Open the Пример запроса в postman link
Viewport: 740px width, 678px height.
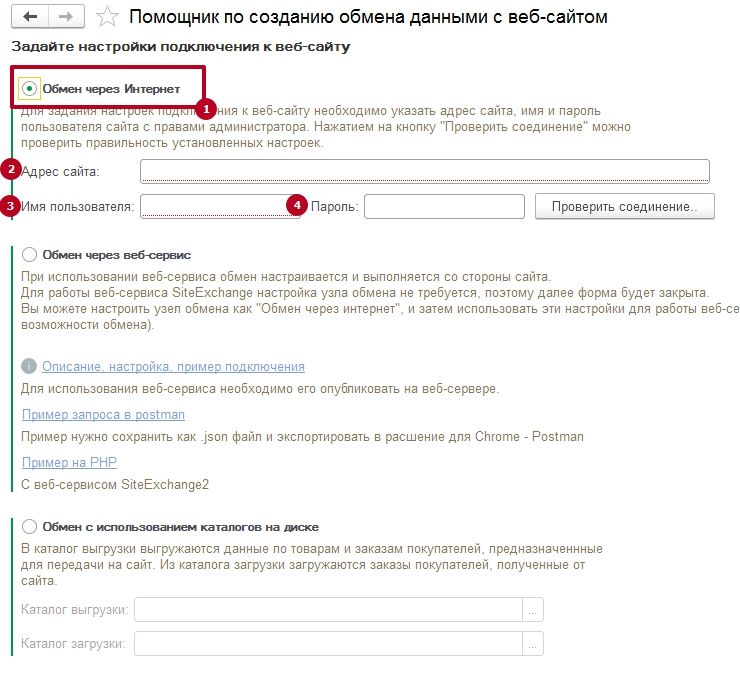(x=103, y=415)
